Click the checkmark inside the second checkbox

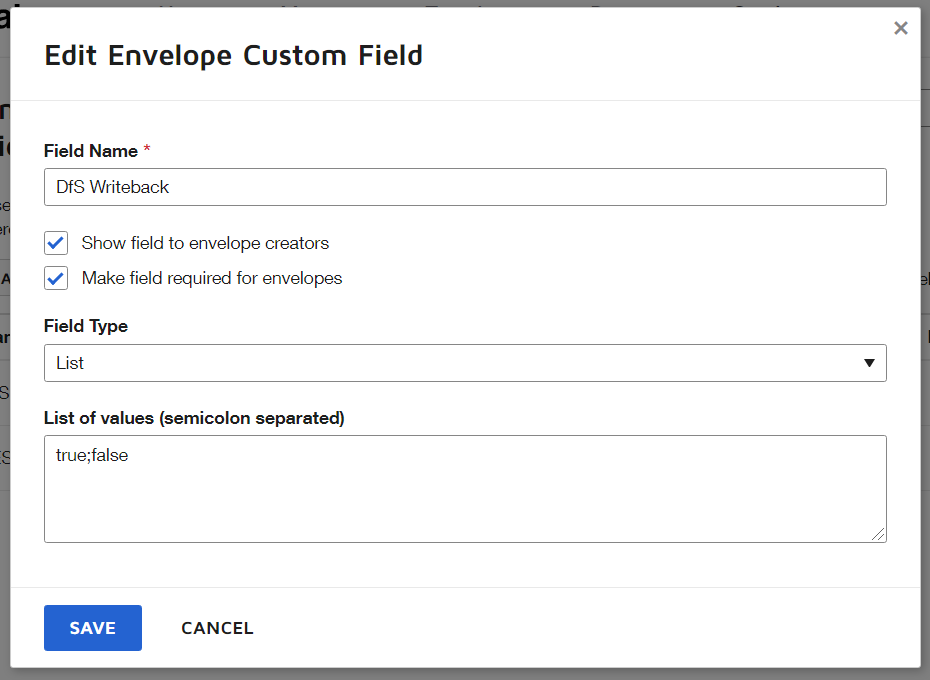(55, 278)
